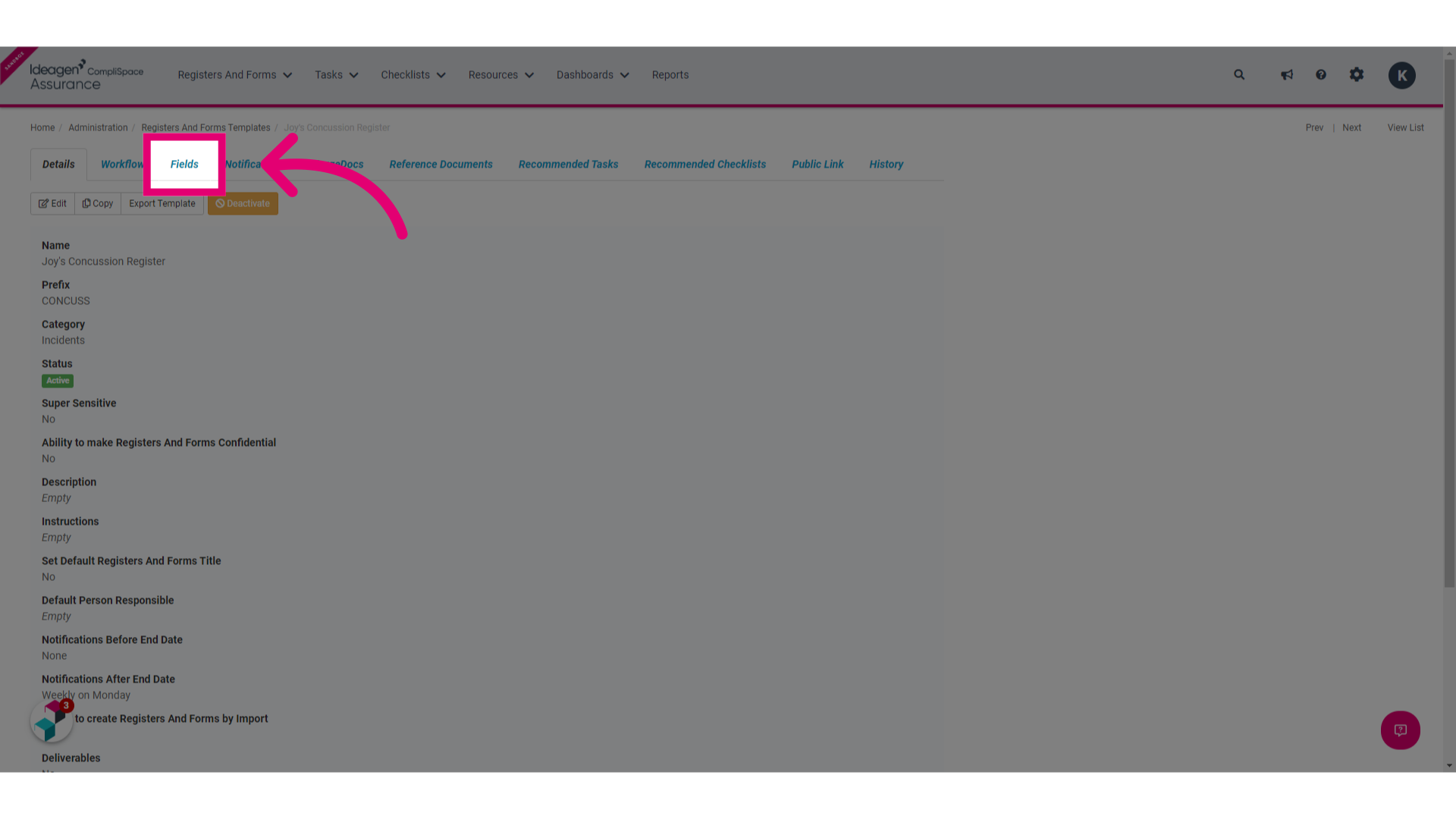
Task: Switch to the Public Link tab
Action: (817, 164)
